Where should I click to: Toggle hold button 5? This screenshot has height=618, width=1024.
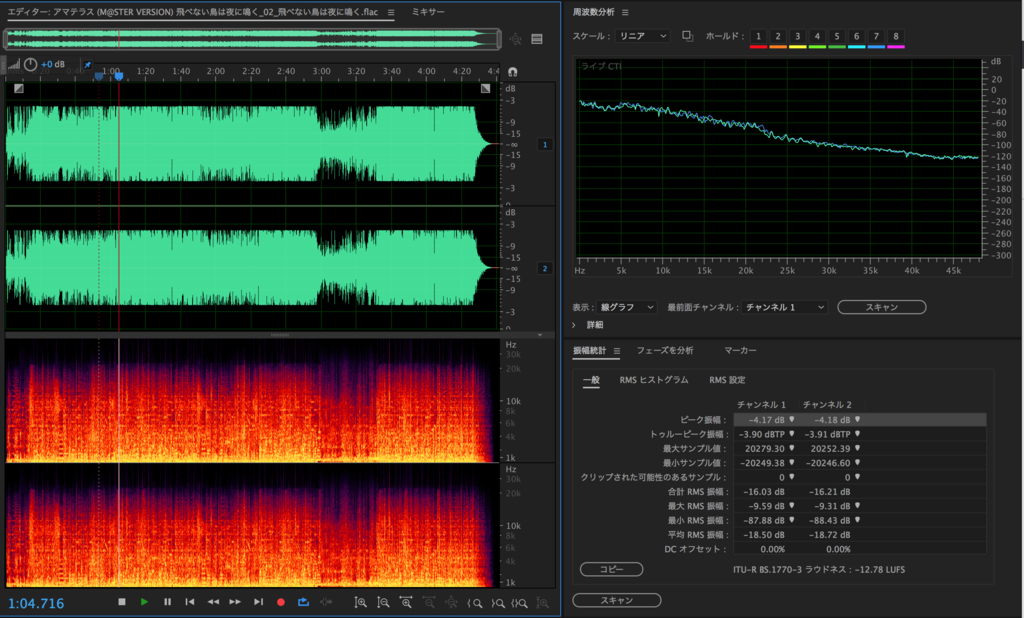(x=837, y=37)
